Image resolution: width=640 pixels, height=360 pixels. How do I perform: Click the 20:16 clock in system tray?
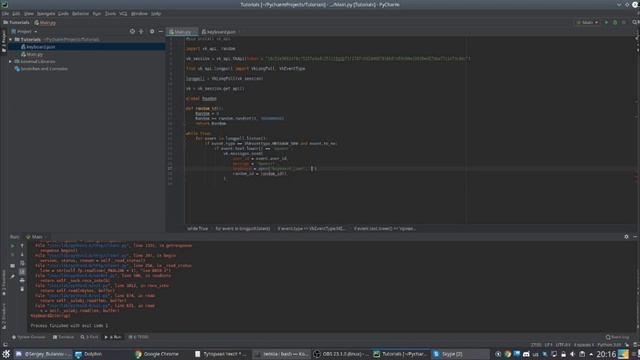(606, 354)
